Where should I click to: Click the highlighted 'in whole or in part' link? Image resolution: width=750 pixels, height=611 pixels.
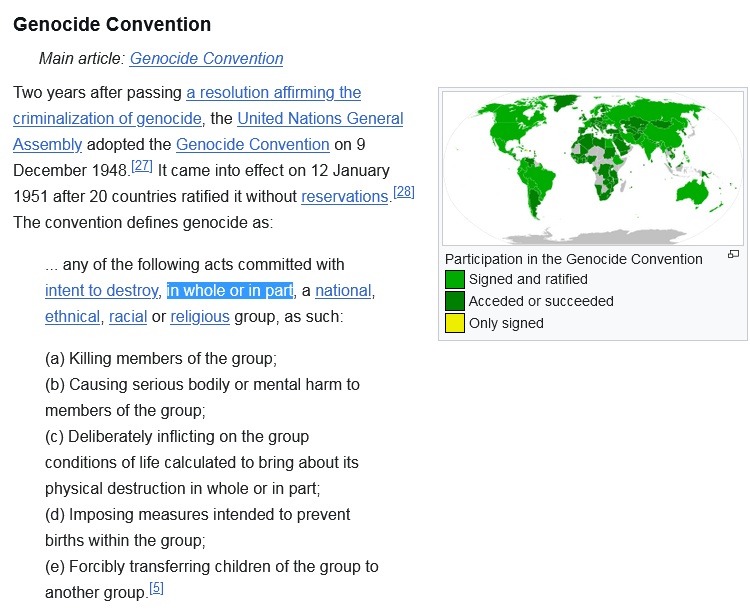230,290
